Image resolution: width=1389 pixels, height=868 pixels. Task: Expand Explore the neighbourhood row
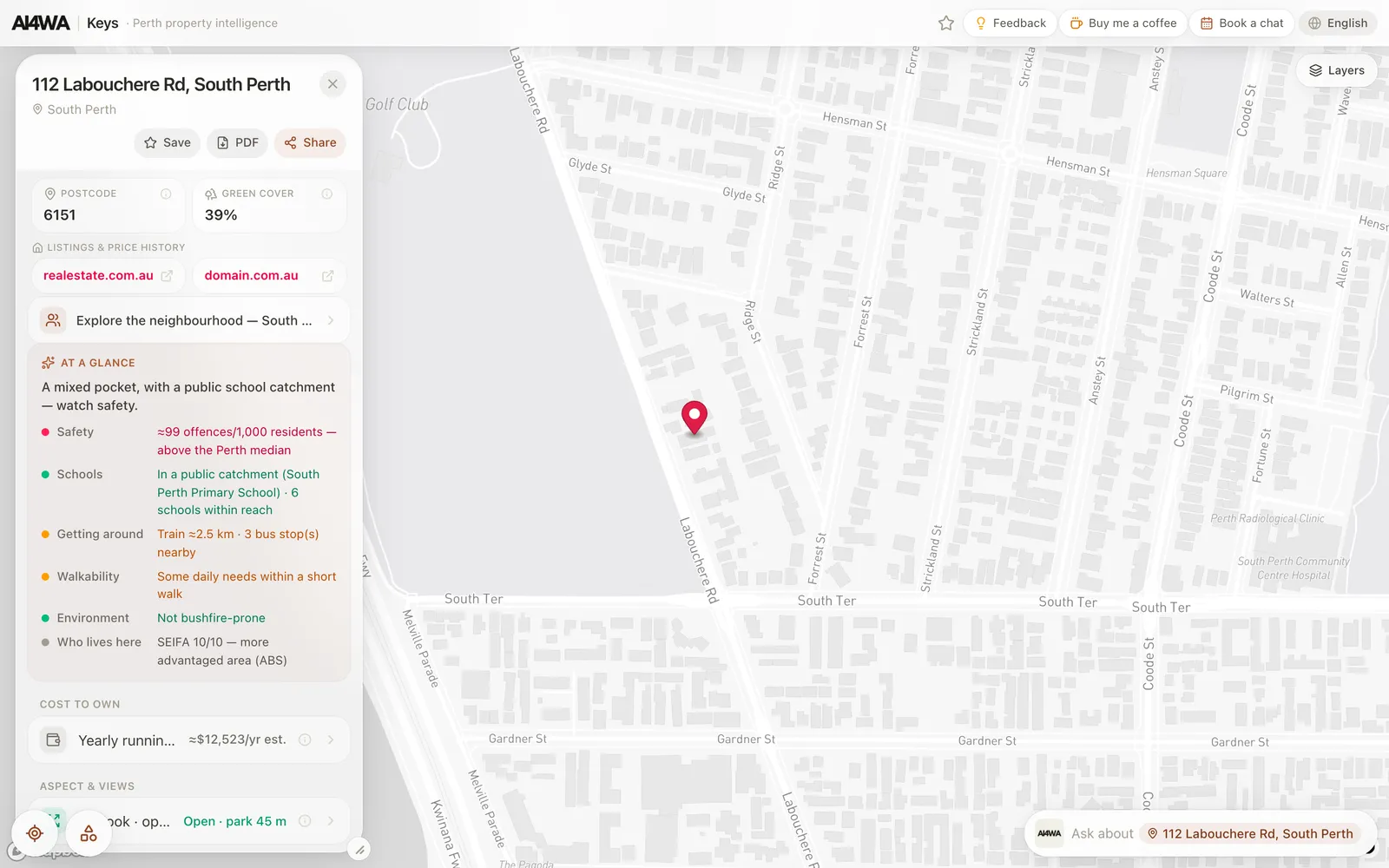[189, 320]
